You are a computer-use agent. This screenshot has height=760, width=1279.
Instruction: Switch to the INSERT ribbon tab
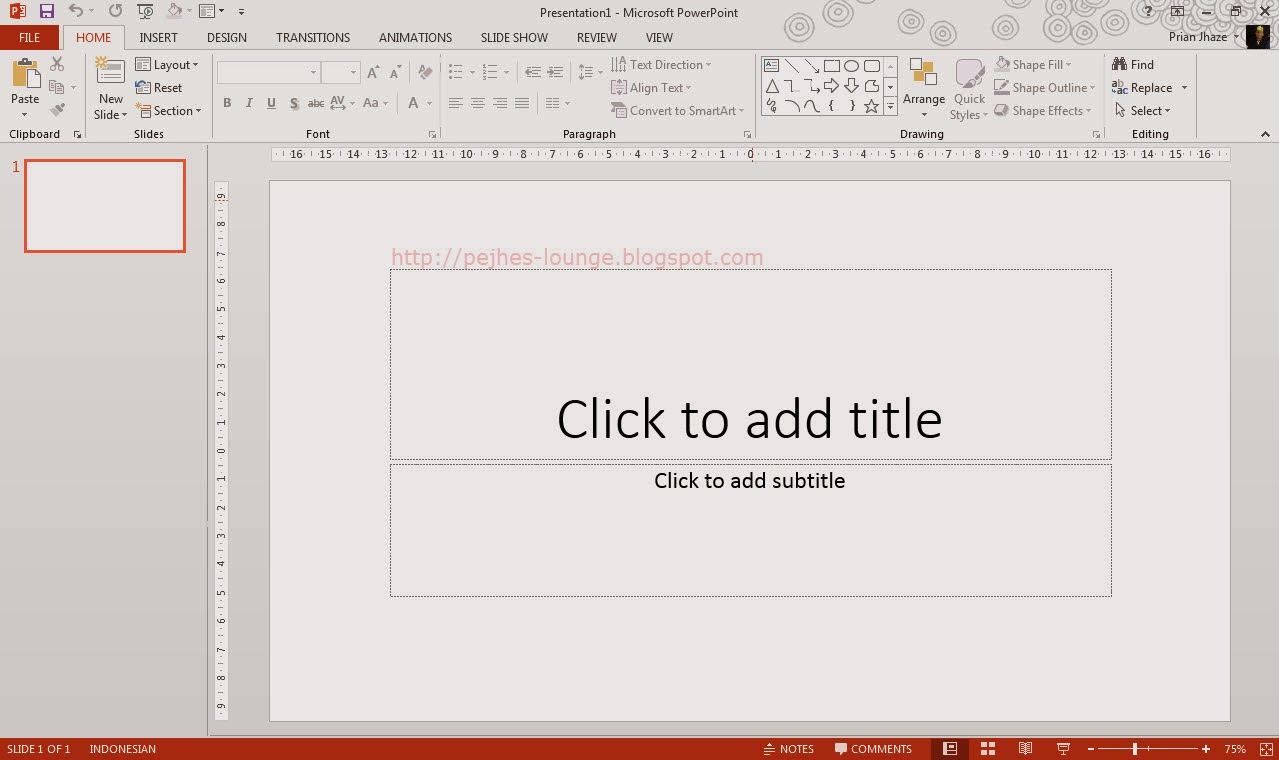click(158, 37)
